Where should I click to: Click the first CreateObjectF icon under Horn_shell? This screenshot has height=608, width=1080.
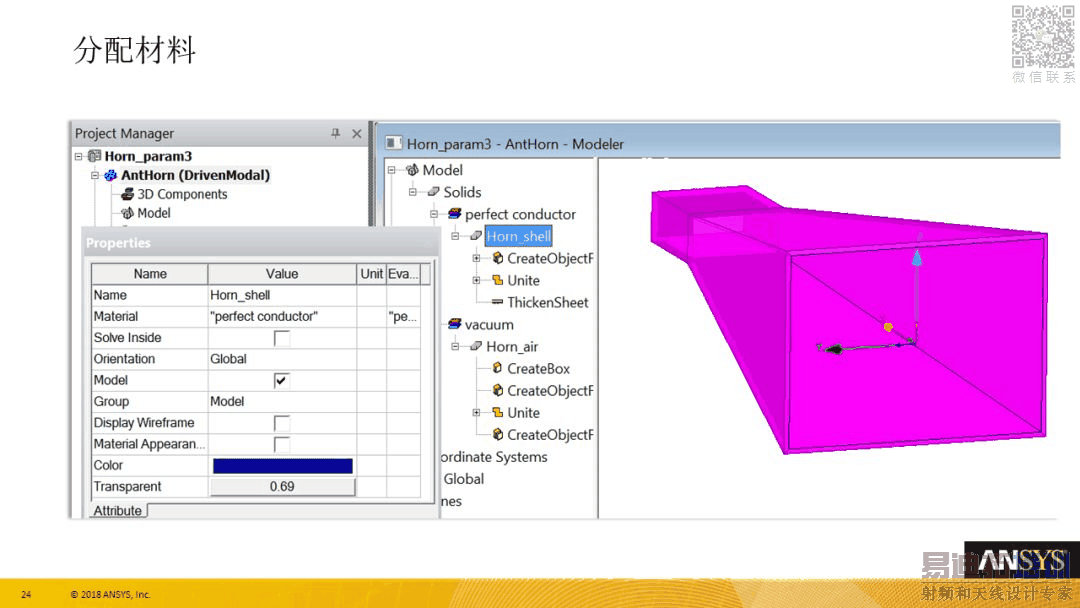497,258
